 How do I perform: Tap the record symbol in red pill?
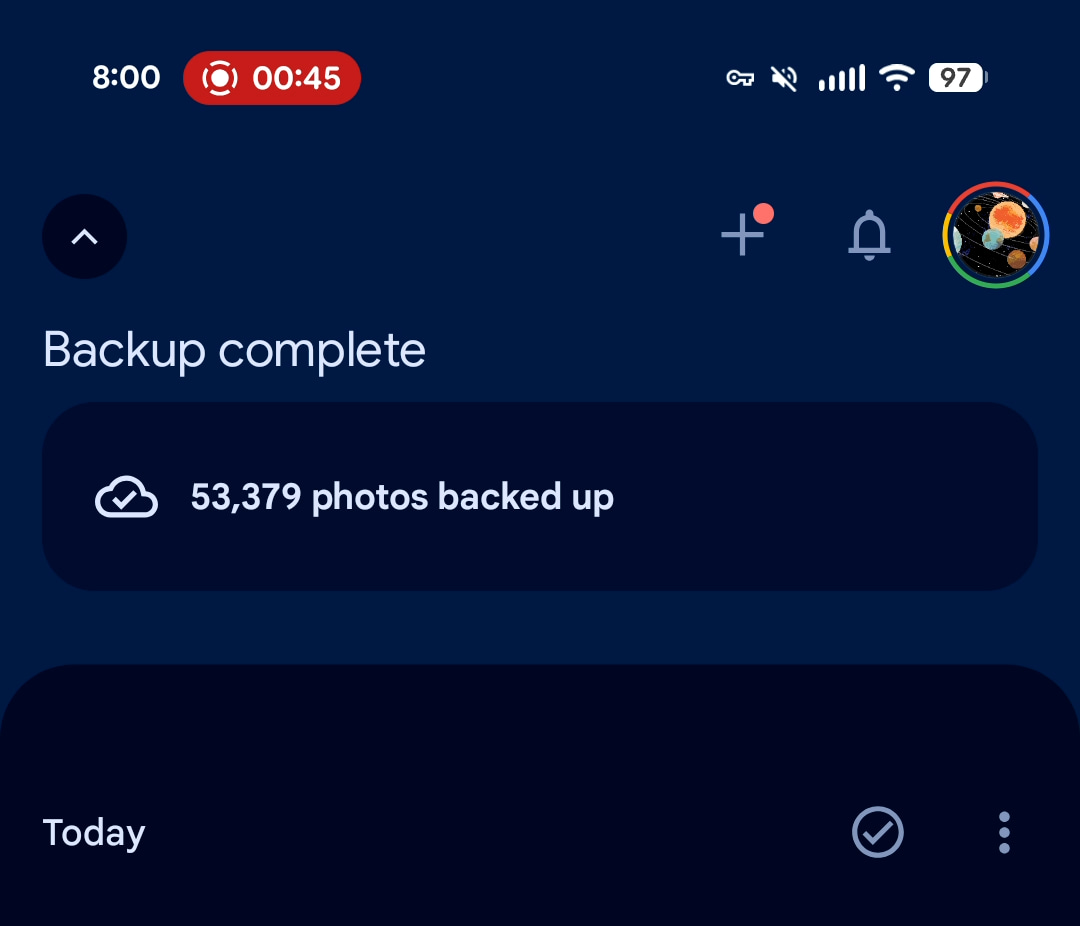tap(220, 78)
